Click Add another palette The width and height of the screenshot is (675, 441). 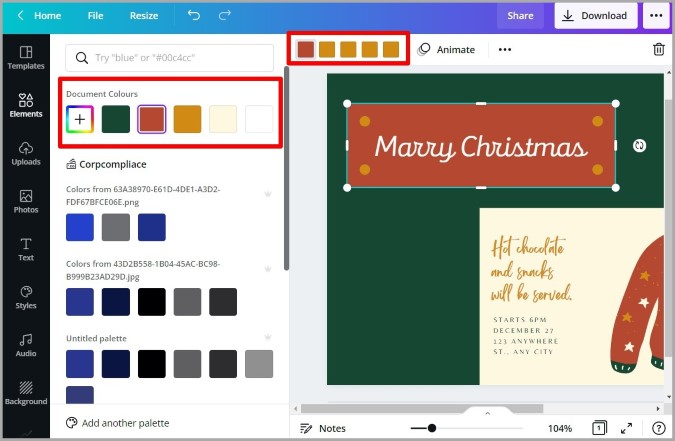tap(118, 423)
